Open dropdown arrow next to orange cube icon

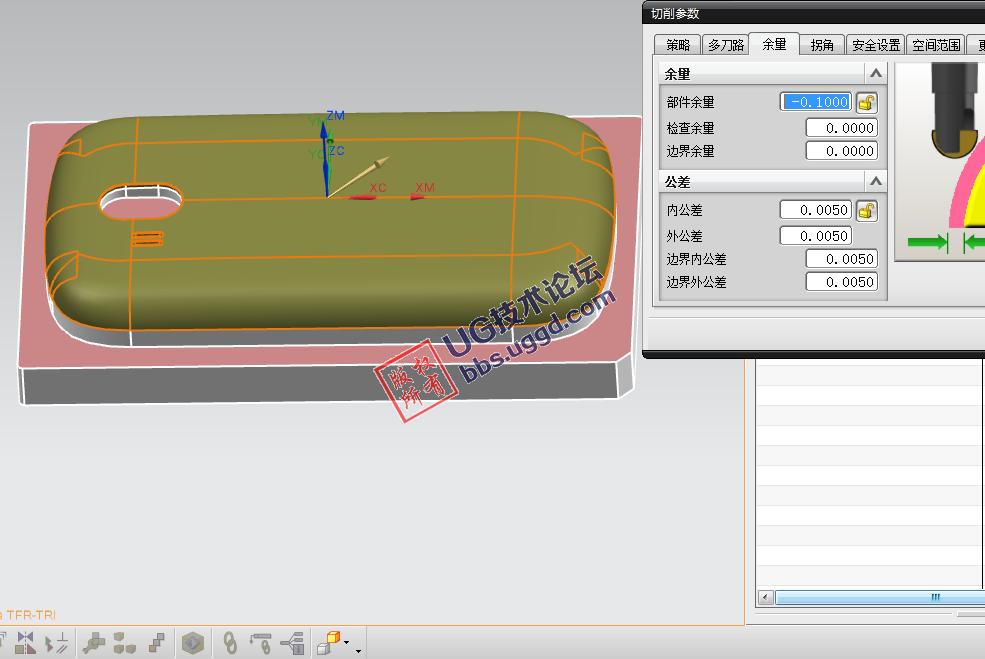347,643
